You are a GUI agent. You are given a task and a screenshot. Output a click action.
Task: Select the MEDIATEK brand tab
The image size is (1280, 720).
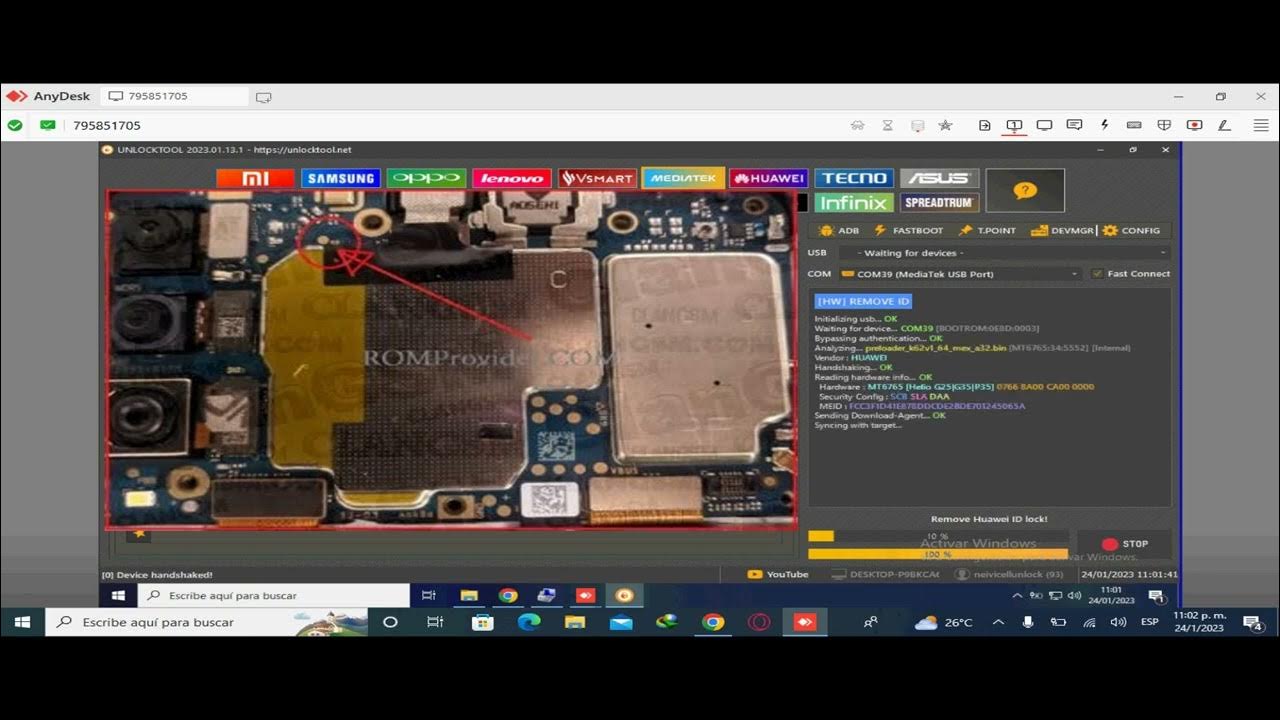(x=683, y=178)
